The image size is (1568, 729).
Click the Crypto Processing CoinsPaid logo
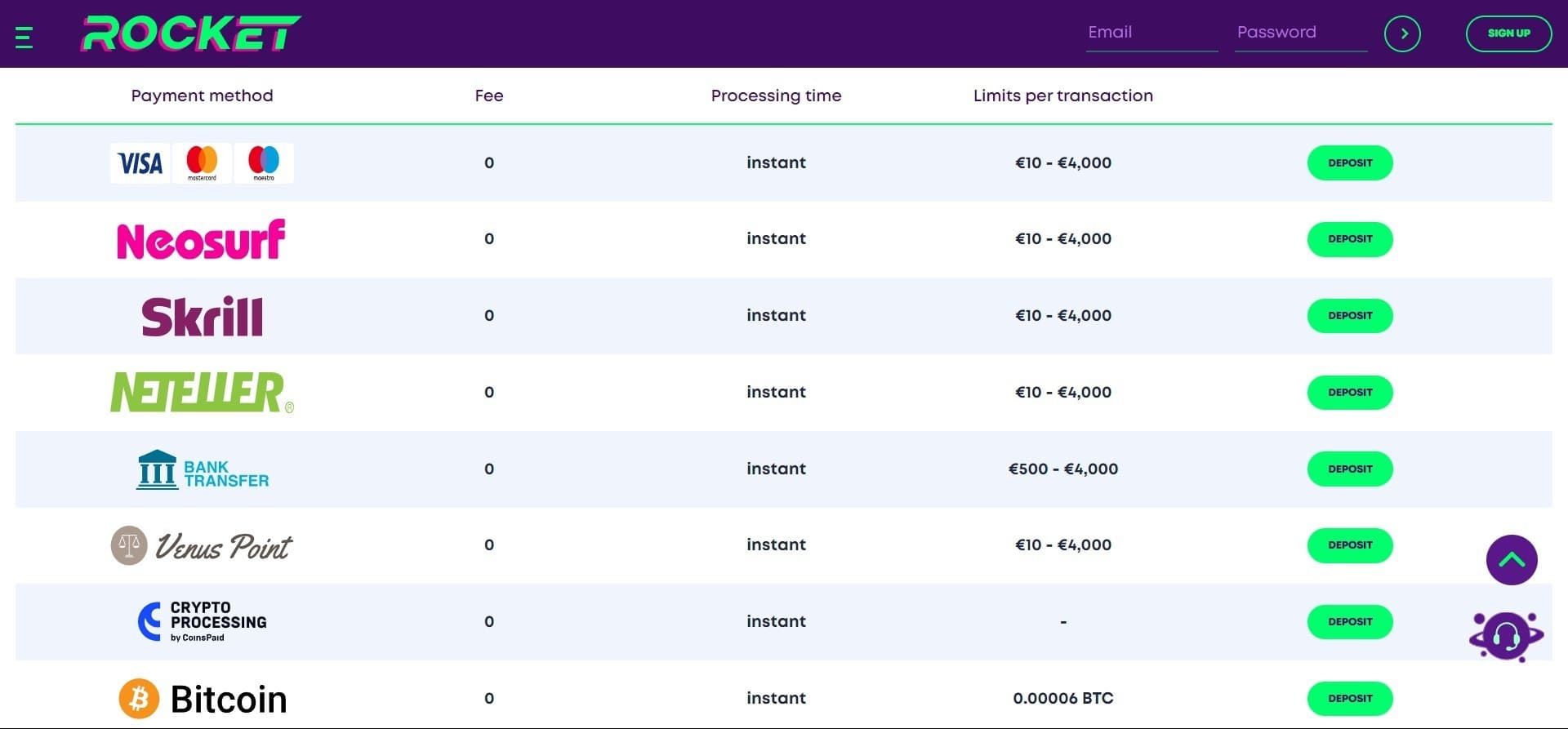[x=202, y=622]
